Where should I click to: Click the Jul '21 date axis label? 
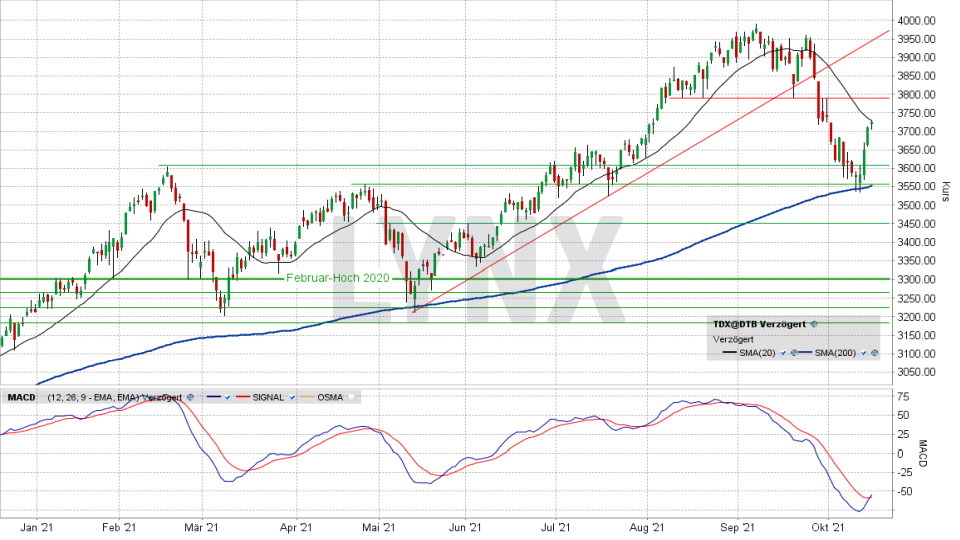[557, 527]
